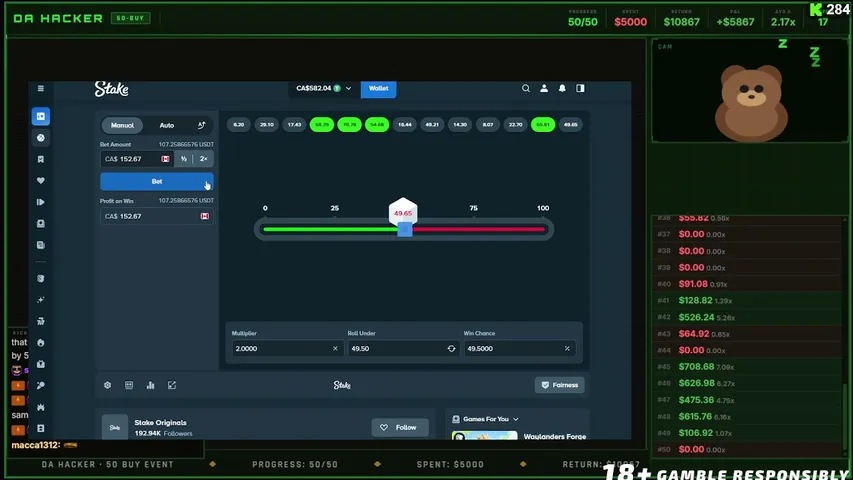Click the 22.70 past result chip
The height and width of the screenshot is (480, 853).
(x=515, y=125)
